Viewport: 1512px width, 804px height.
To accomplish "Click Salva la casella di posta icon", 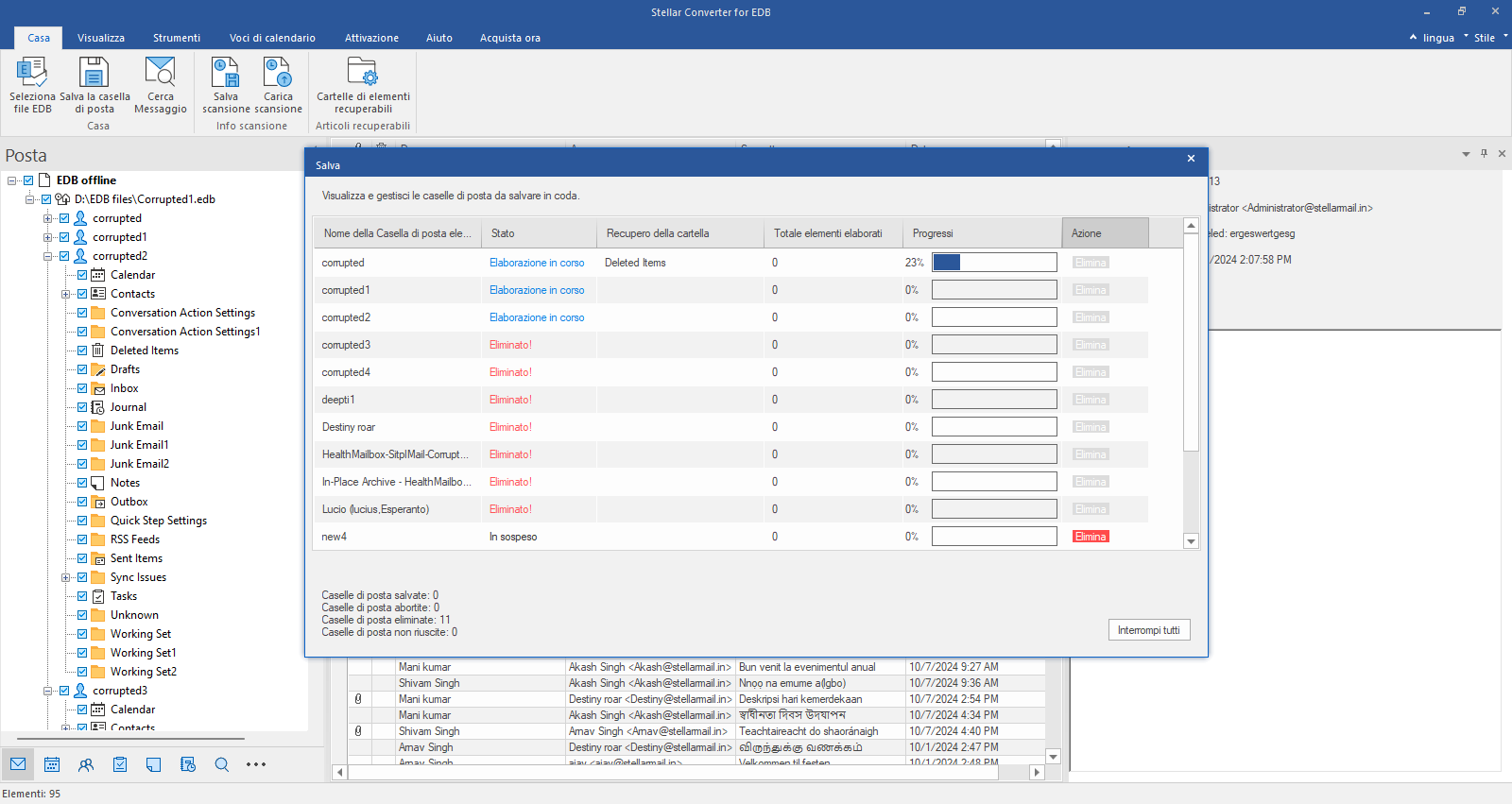I will pos(94,73).
